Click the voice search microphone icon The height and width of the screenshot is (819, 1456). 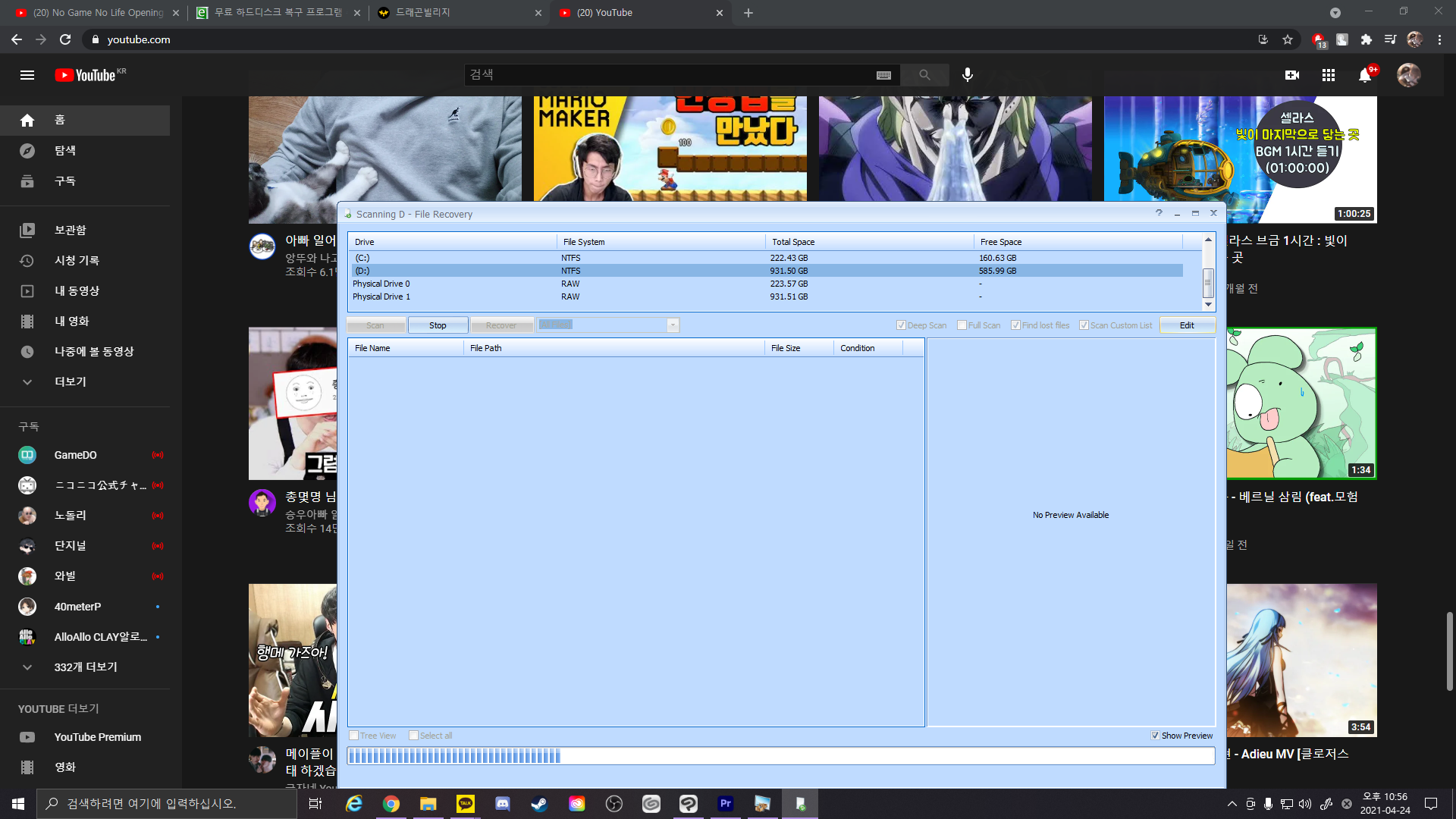coord(968,75)
